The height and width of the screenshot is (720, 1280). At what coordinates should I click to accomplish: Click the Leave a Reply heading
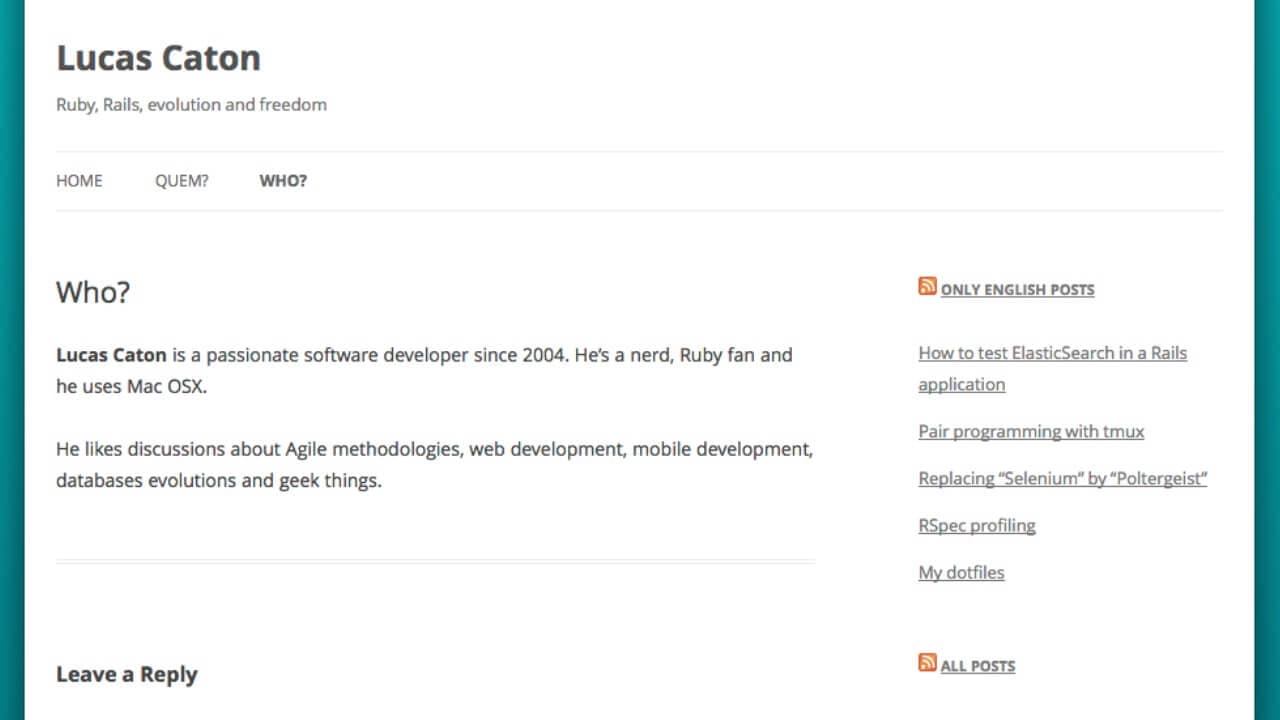[126, 675]
